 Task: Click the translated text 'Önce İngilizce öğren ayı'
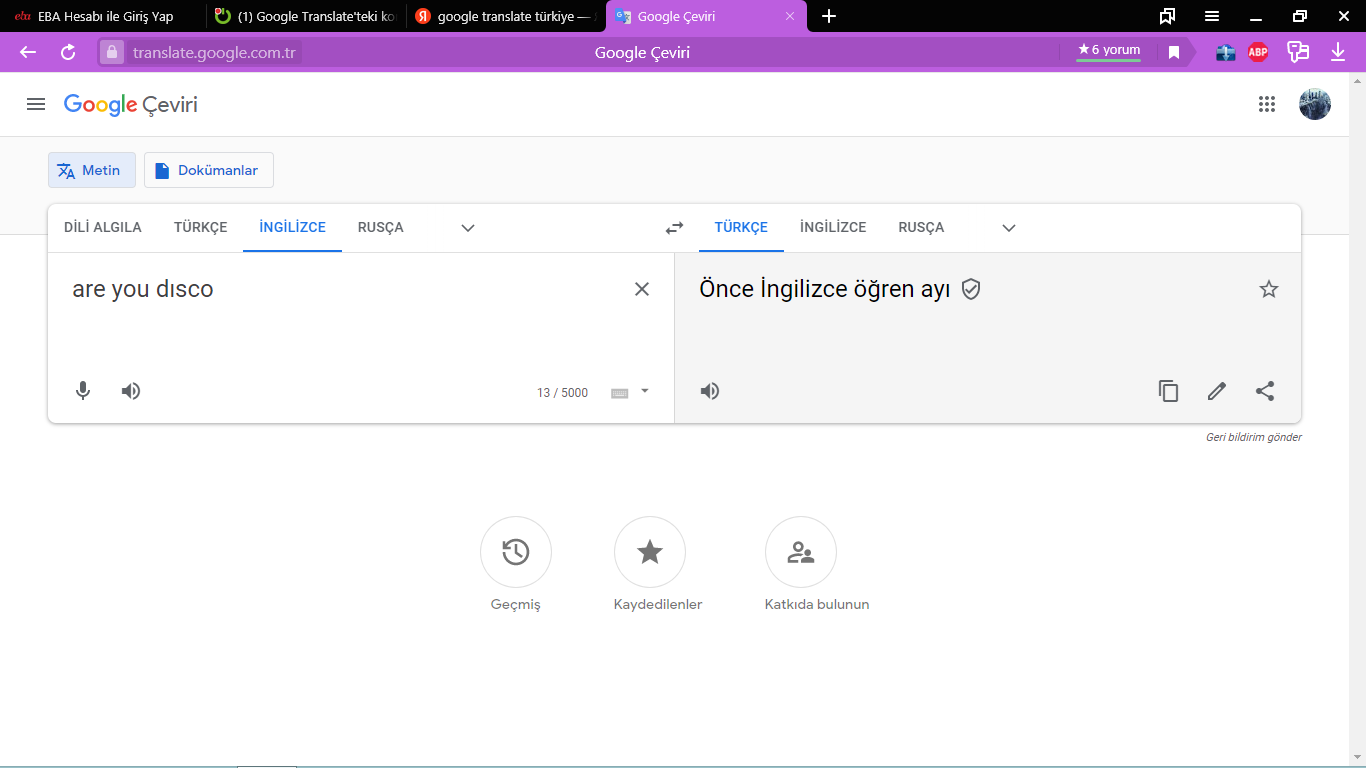click(825, 289)
